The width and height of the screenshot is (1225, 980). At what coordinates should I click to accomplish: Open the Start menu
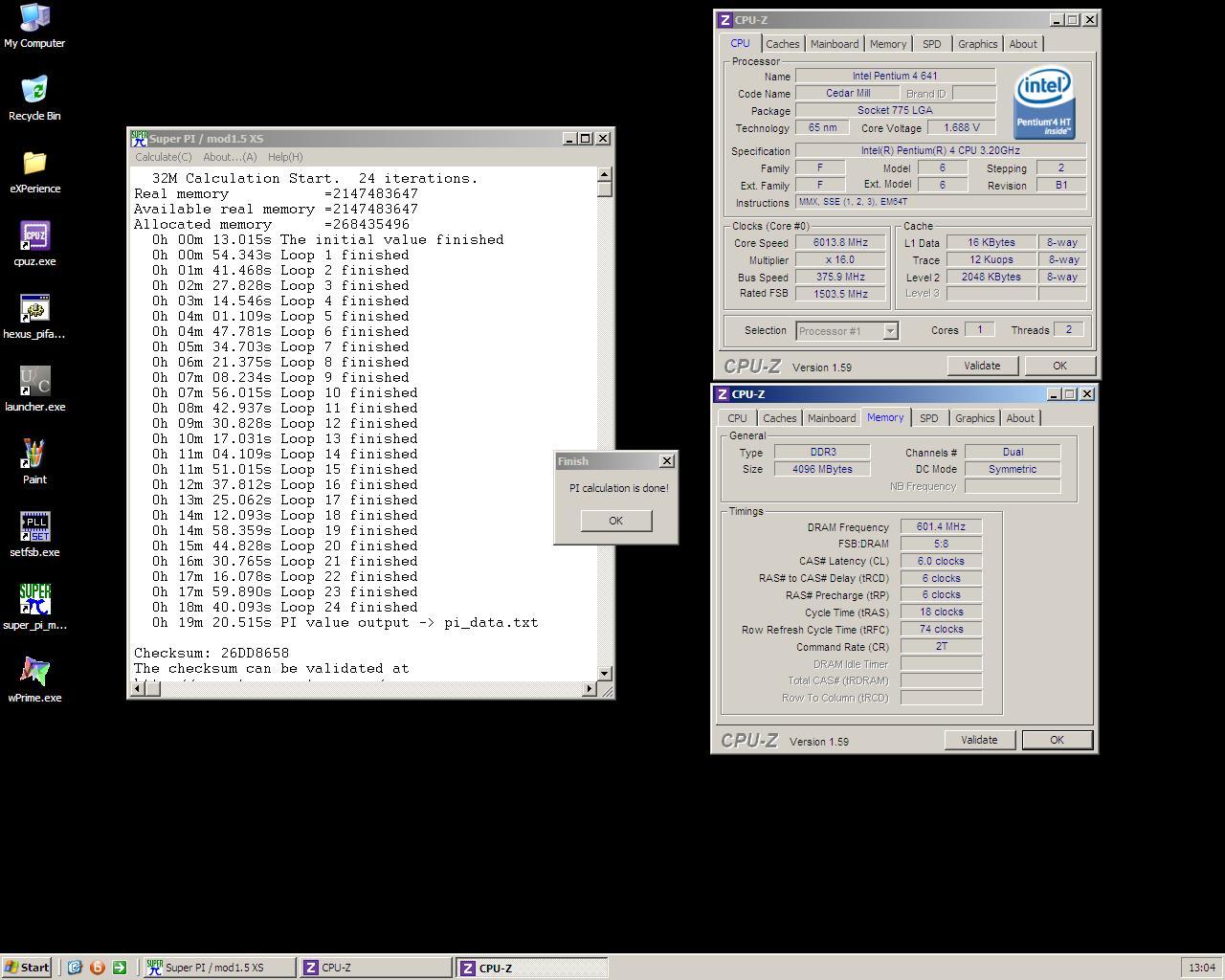(x=27, y=968)
